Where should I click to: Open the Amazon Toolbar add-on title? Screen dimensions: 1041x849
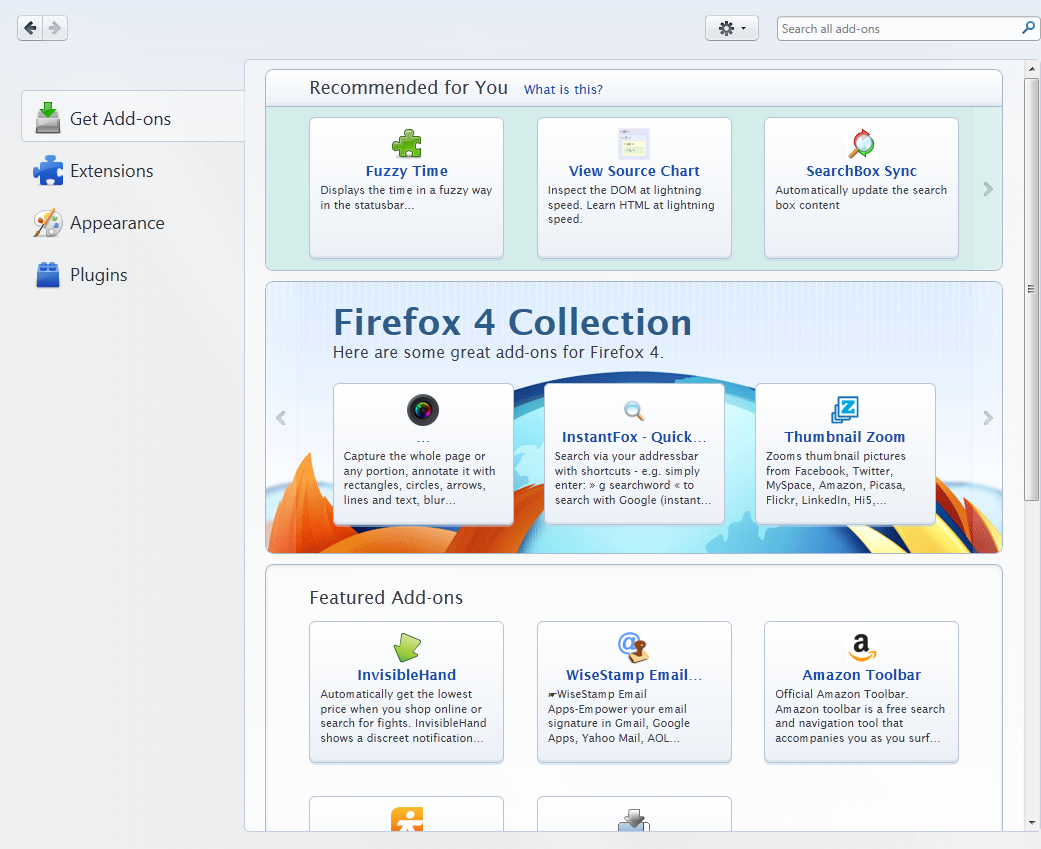point(862,674)
